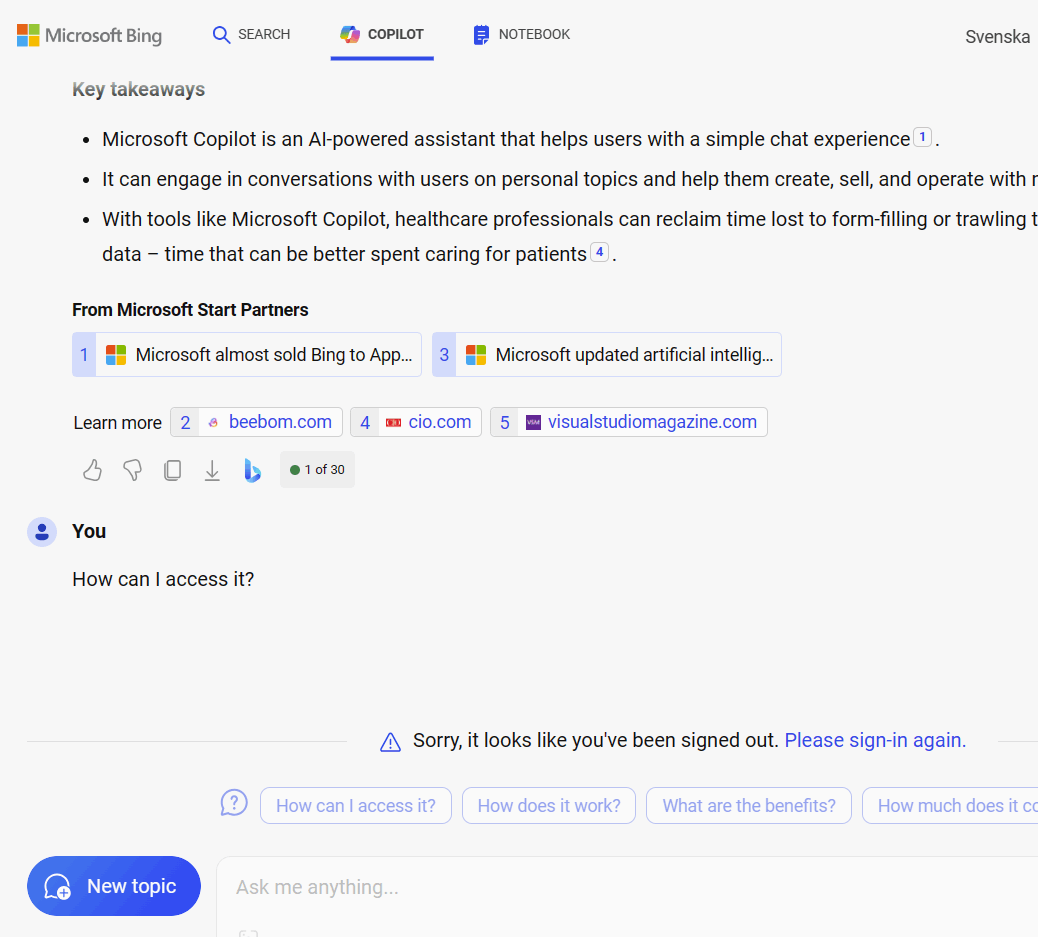
Task: Visit the cio.com source link
Action: click(416, 422)
